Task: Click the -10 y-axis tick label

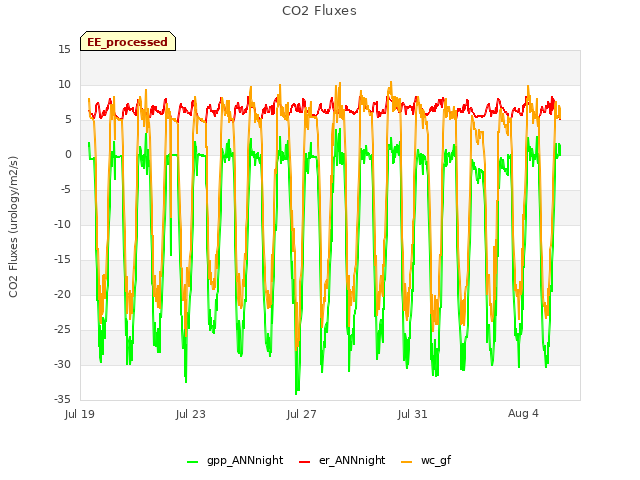Action: point(62,224)
